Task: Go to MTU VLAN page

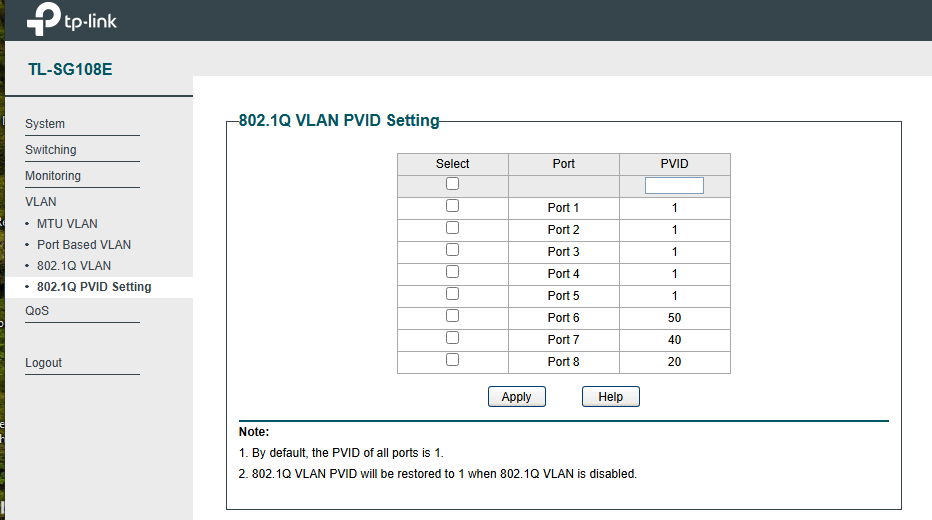Action: point(67,224)
